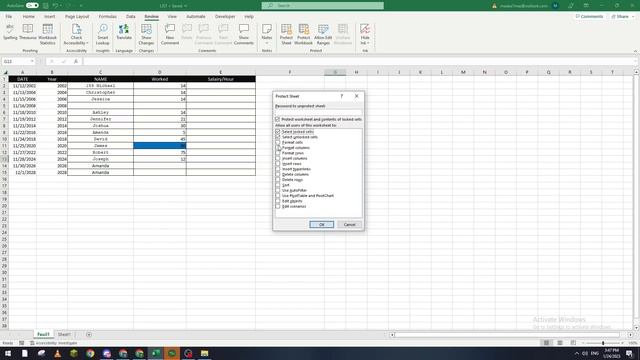Check the Insert rows option

[278, 164]
